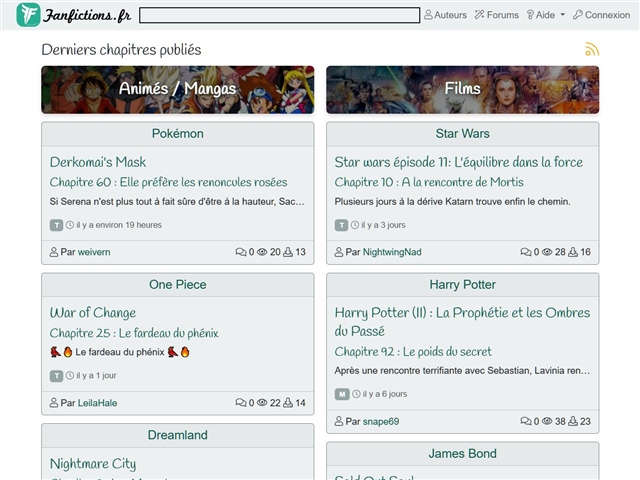Click the comments icon on One Piece card
The width and height of the screenshot is (640, 480).
coord(241,403)
